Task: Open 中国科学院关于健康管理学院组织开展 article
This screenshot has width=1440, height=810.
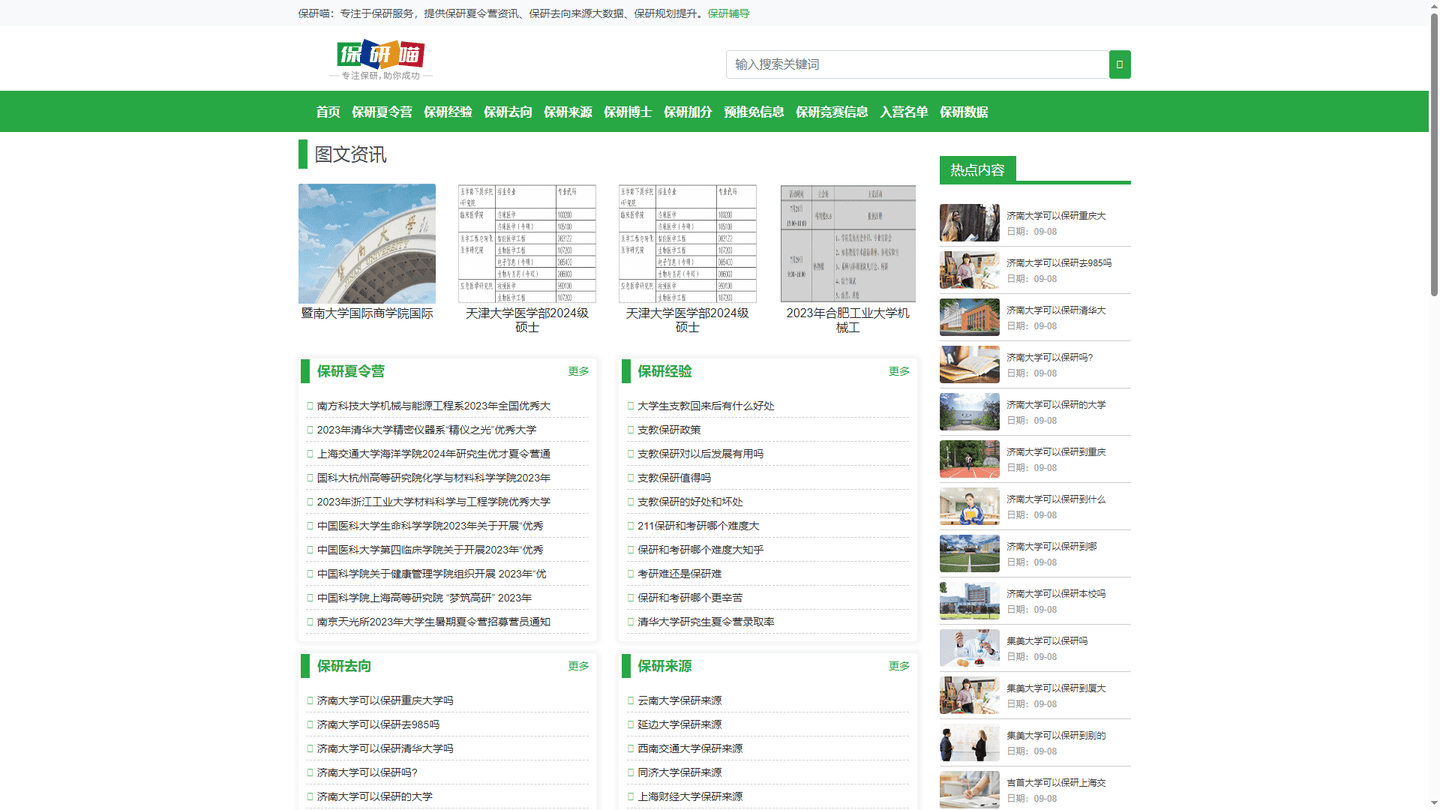Action: pyautogui.click(x=432, y=574)
